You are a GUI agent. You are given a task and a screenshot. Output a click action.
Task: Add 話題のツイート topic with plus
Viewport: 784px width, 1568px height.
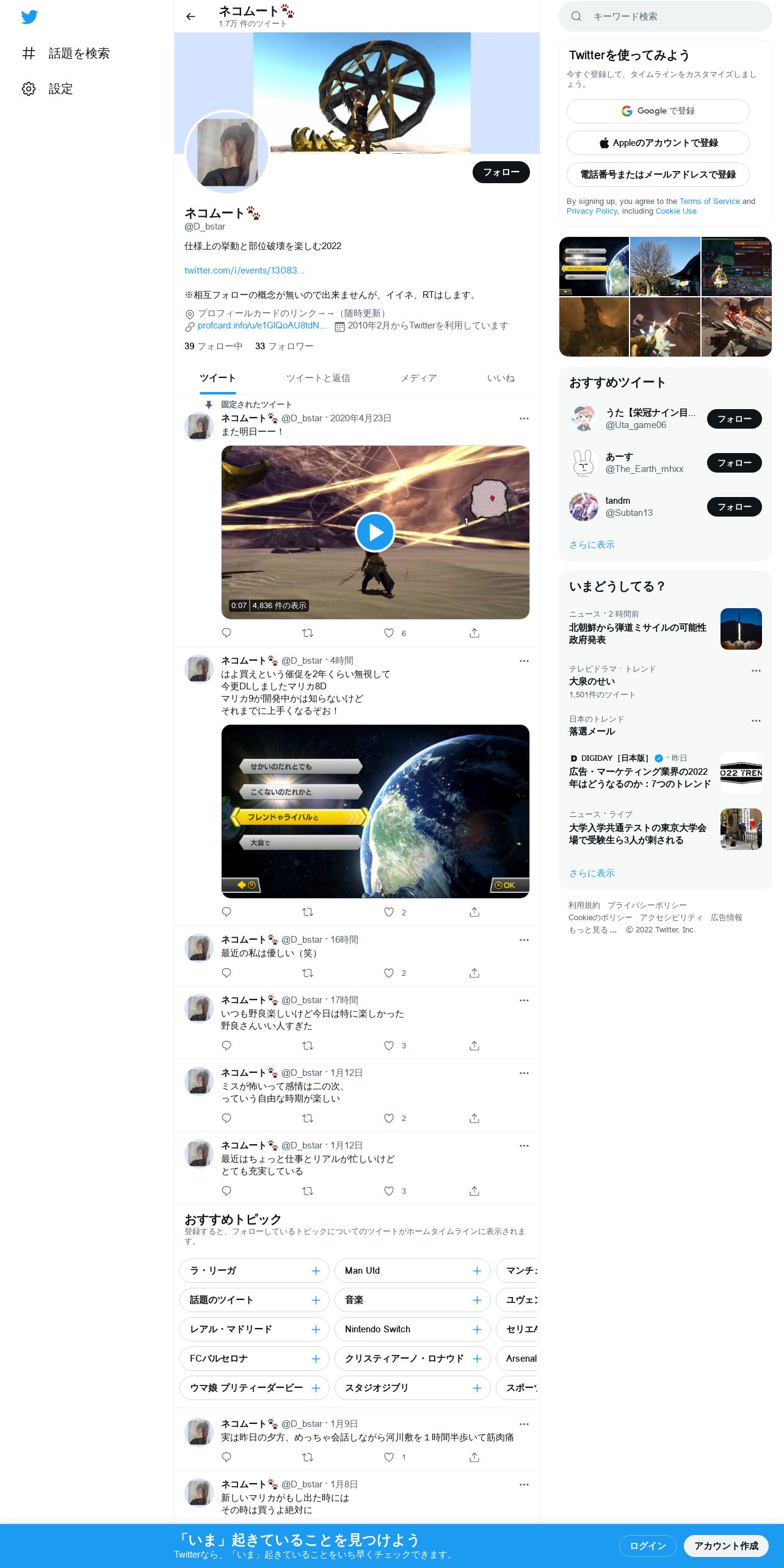coord(316,1300)
